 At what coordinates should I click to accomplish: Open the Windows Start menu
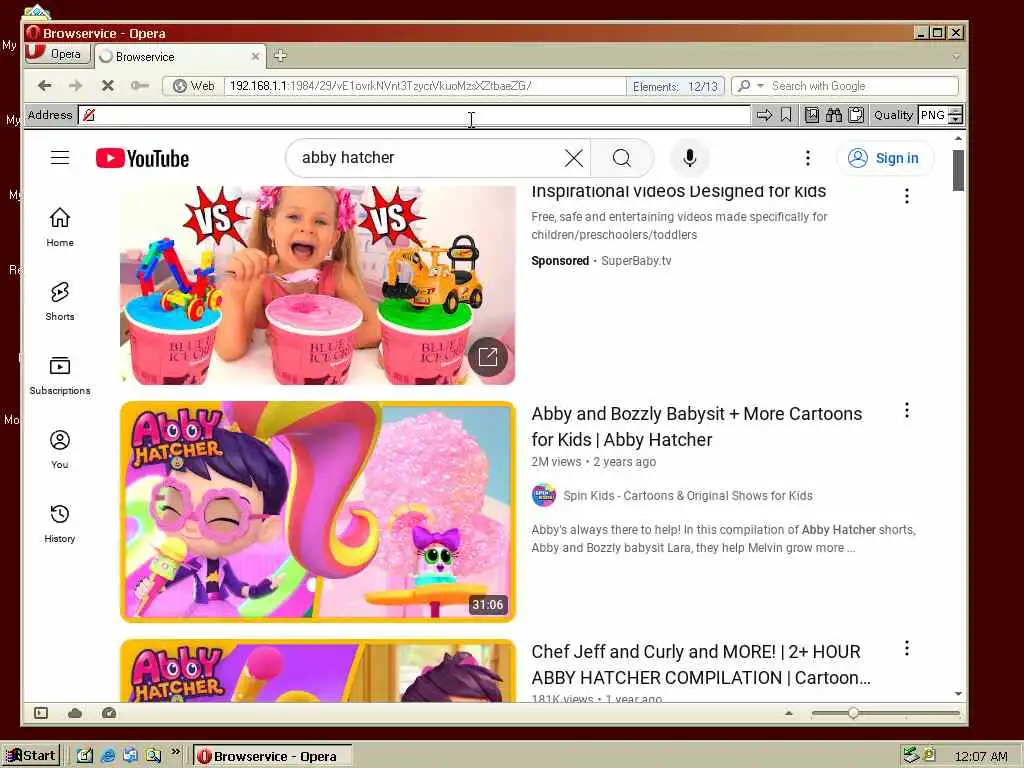[31, 756]
